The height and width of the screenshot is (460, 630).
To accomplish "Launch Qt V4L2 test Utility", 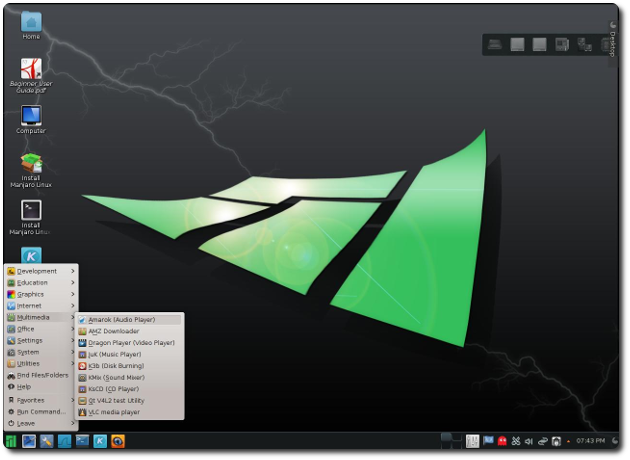I will pyautogui.click(x=129, y=401).
